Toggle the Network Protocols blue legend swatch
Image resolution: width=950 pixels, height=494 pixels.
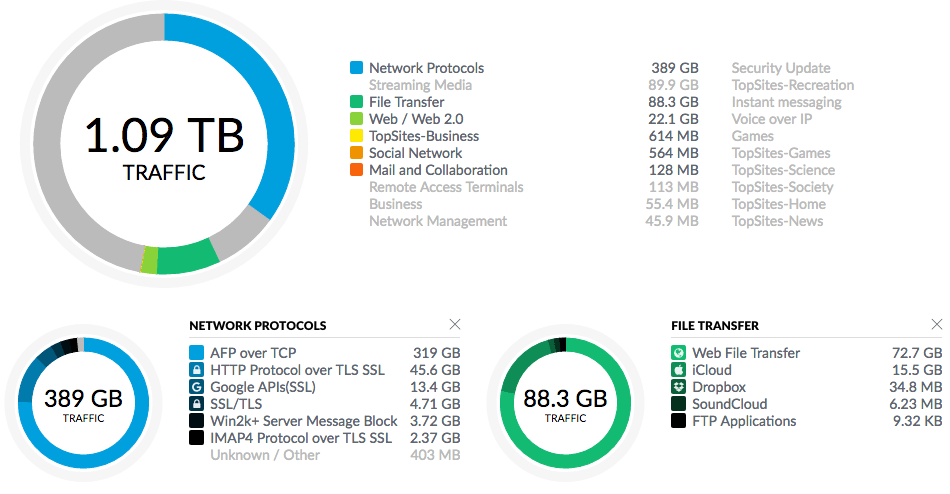pyautogui.click(x=356, y=67)
